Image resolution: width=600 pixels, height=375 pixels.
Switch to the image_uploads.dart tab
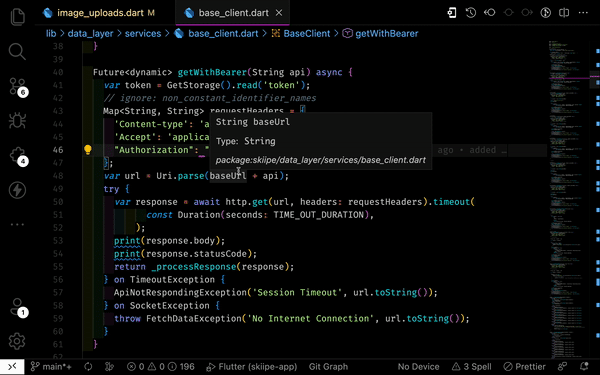tap(99, 13)
